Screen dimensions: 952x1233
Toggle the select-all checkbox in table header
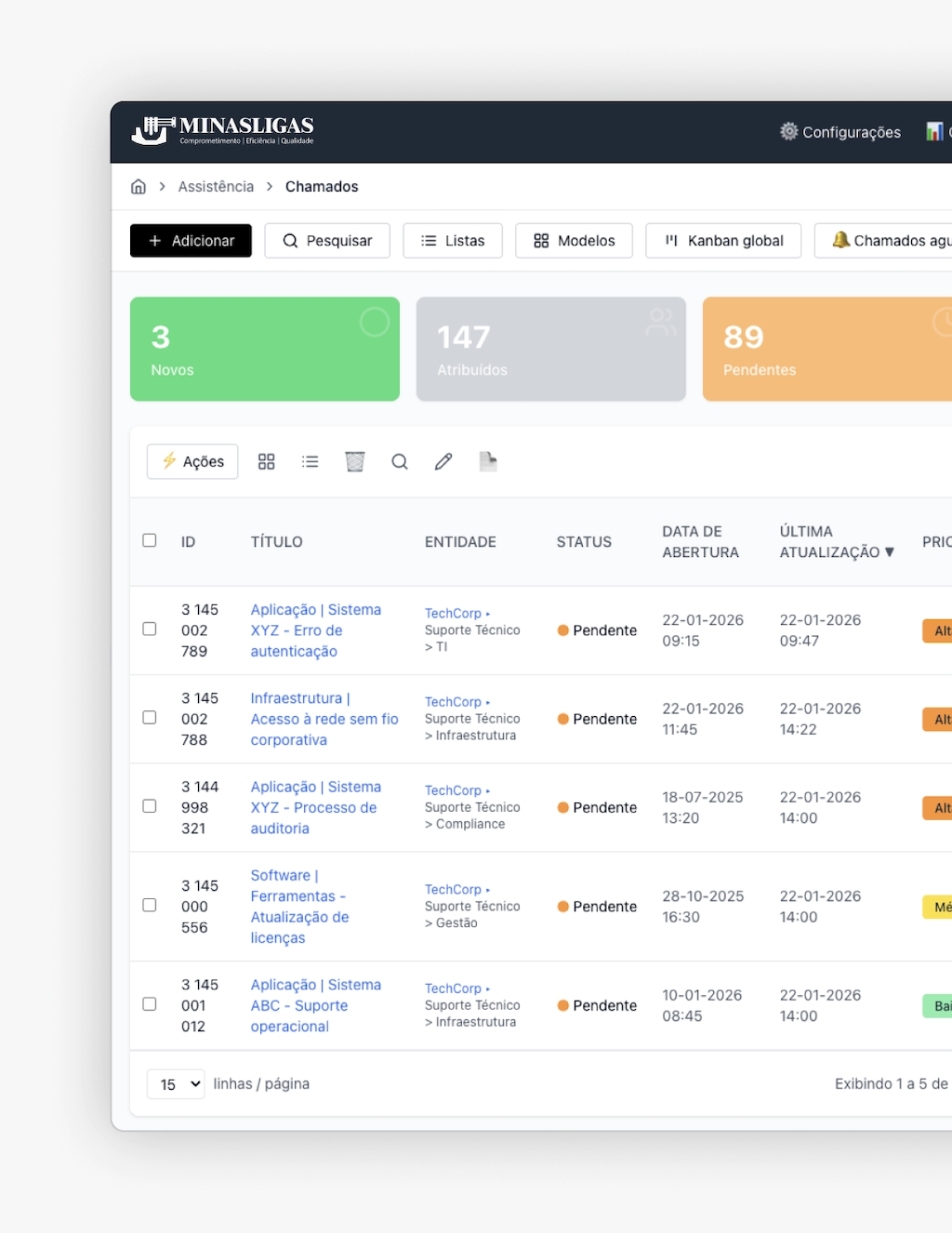(150, 540)
